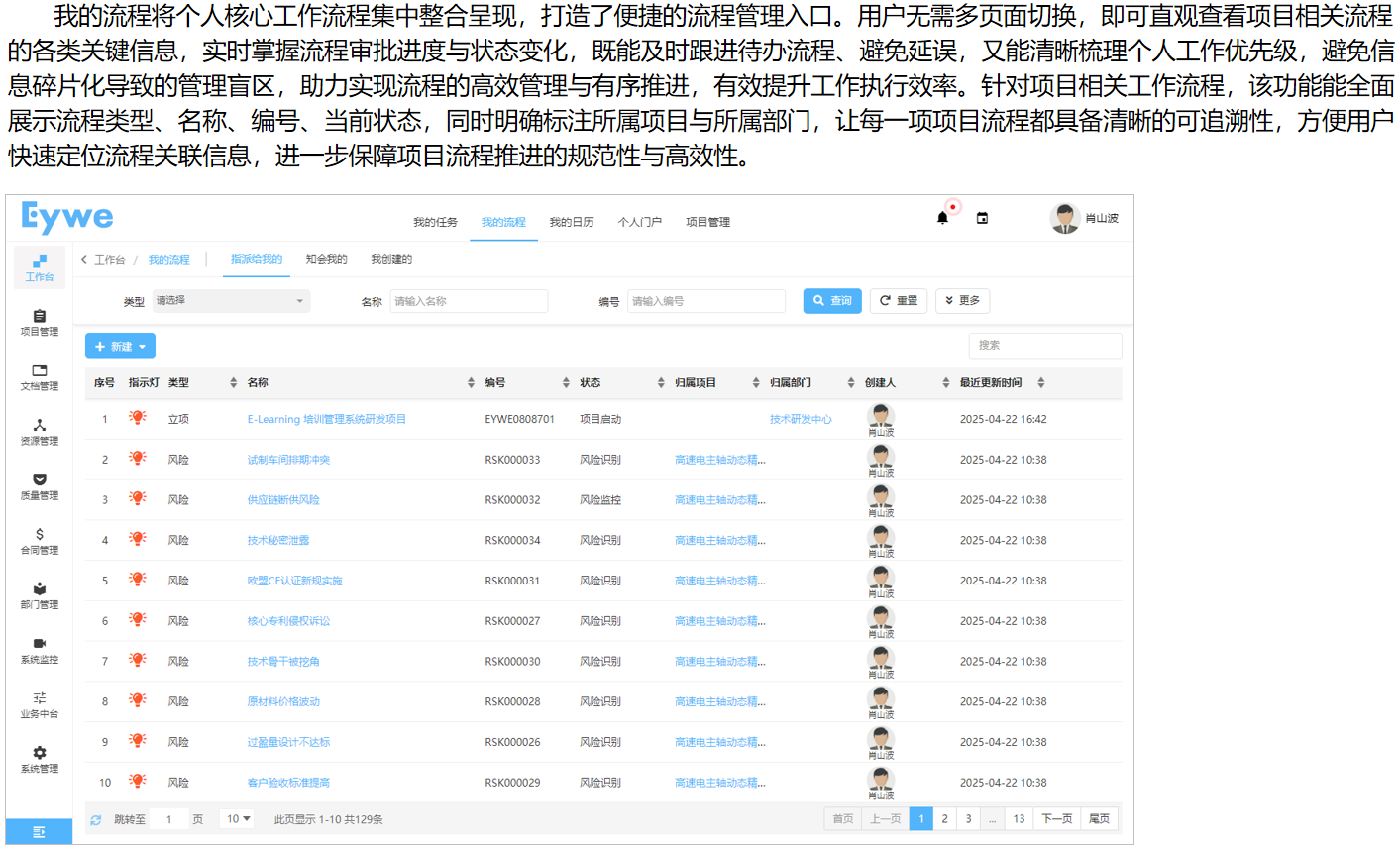Expand the 新建 button dropdown arrow
Screen dimensions: 1400x849
coord(140,346)
